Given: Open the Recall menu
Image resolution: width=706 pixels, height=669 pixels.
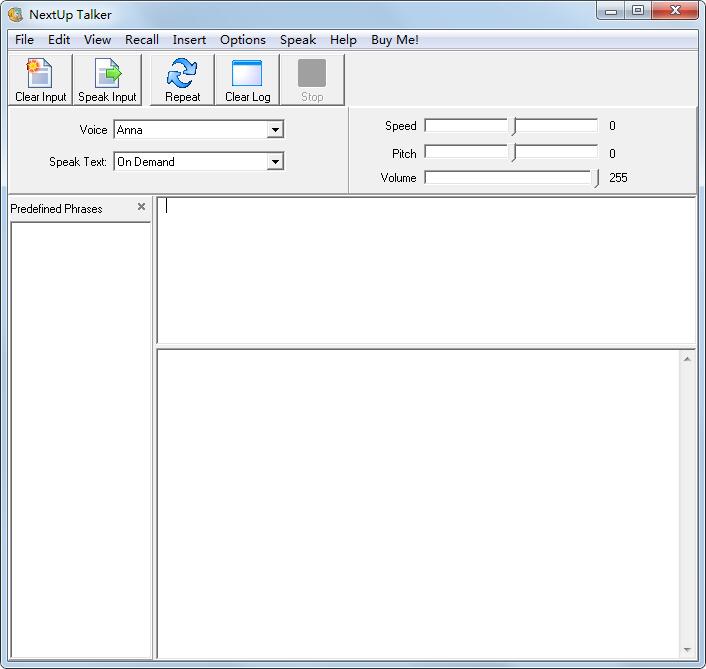Looking at the screenshot, I should click(x=142, y=40).
